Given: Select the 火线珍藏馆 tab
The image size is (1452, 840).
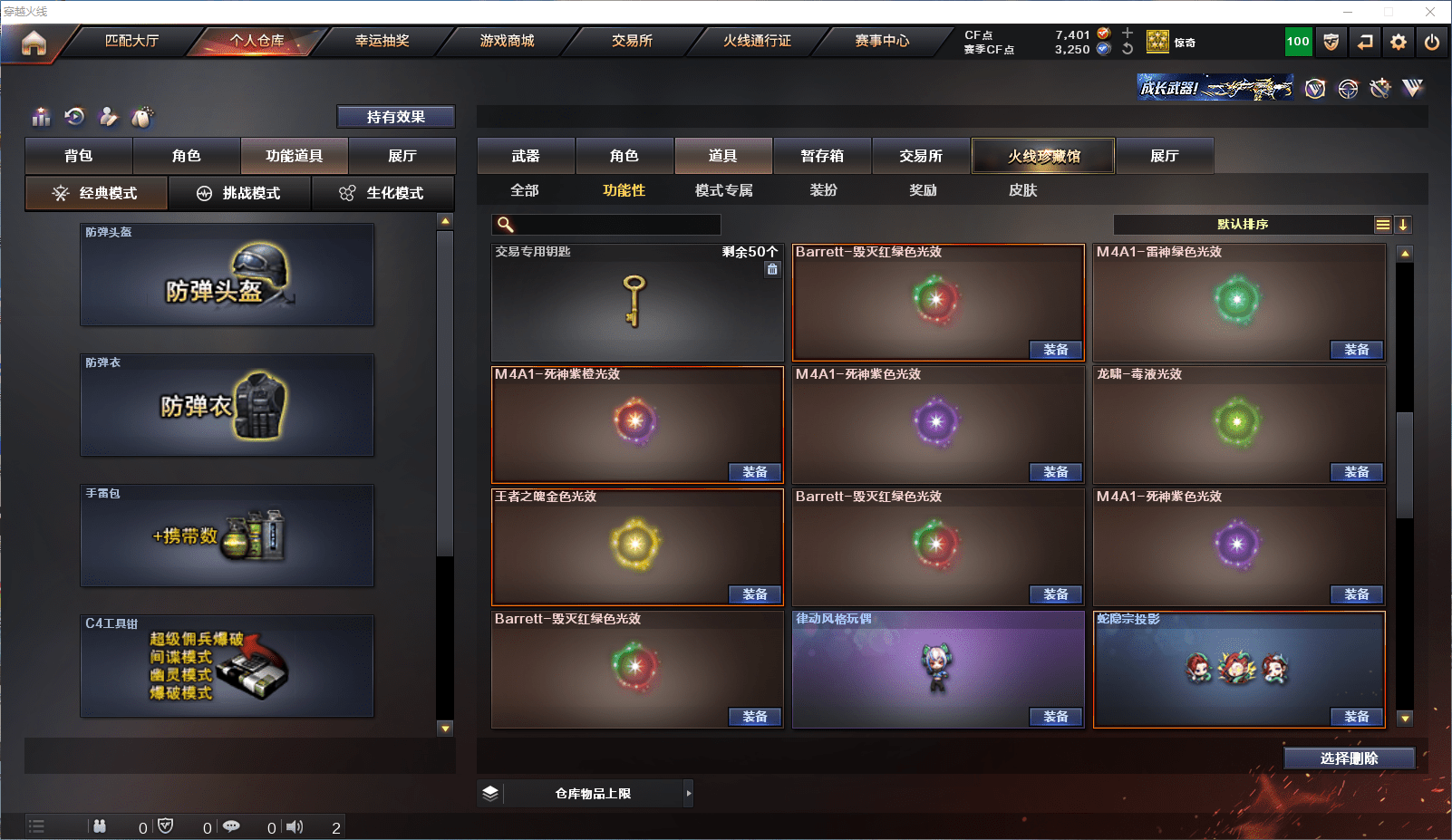Looking at the screenshot, I should [1044, 156].
